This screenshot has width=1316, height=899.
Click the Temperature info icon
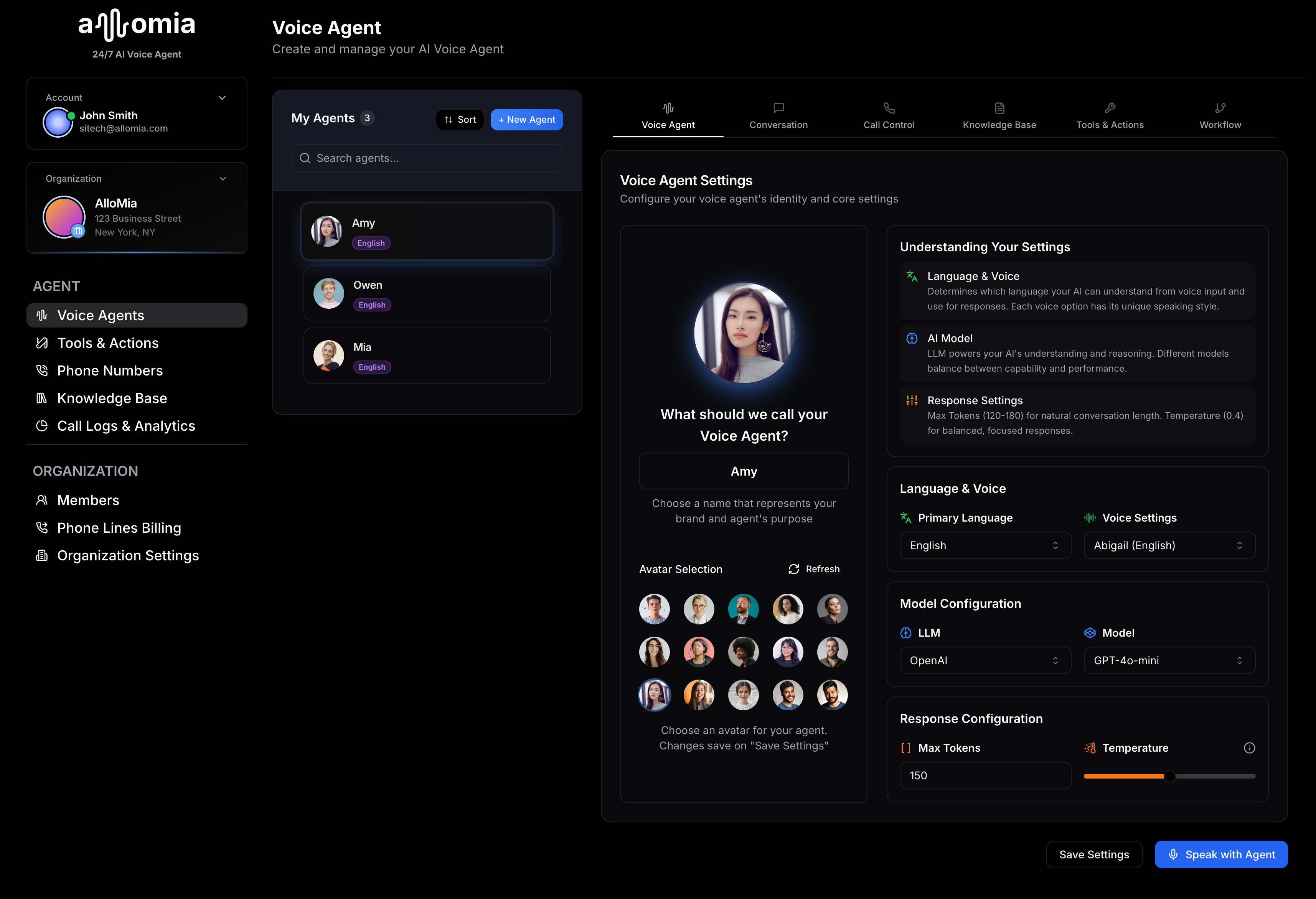pos(1250,748)
